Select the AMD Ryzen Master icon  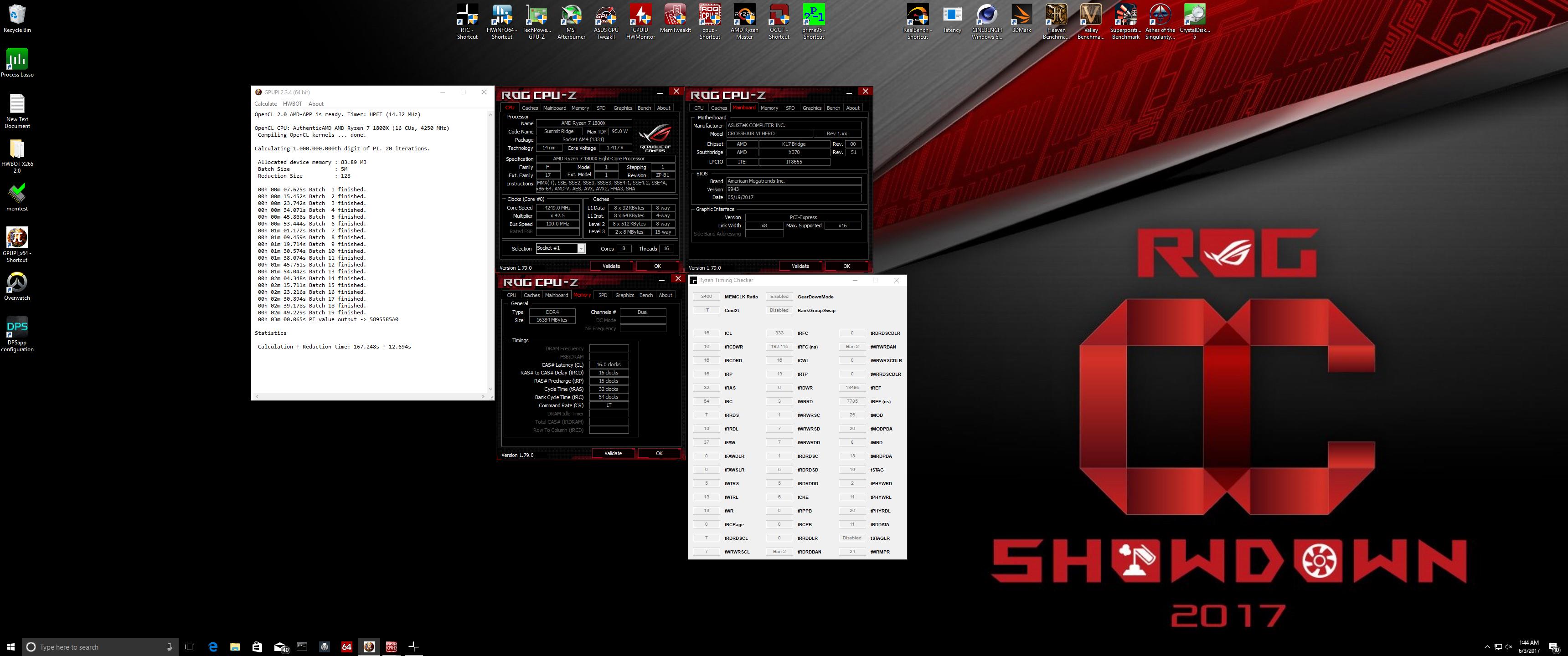tap(744, 21)
